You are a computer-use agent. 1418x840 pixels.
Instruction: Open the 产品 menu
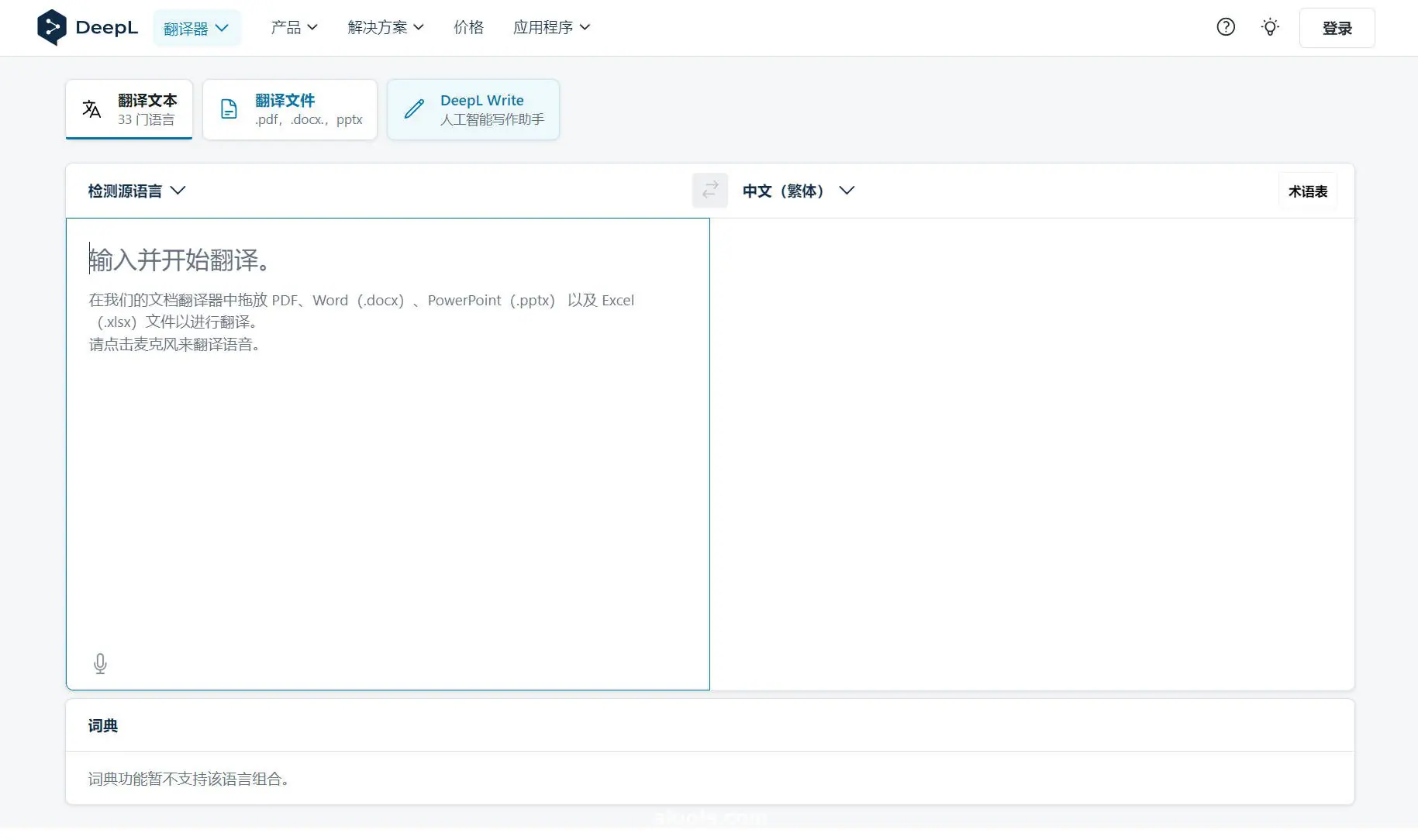tap(294, 27)
